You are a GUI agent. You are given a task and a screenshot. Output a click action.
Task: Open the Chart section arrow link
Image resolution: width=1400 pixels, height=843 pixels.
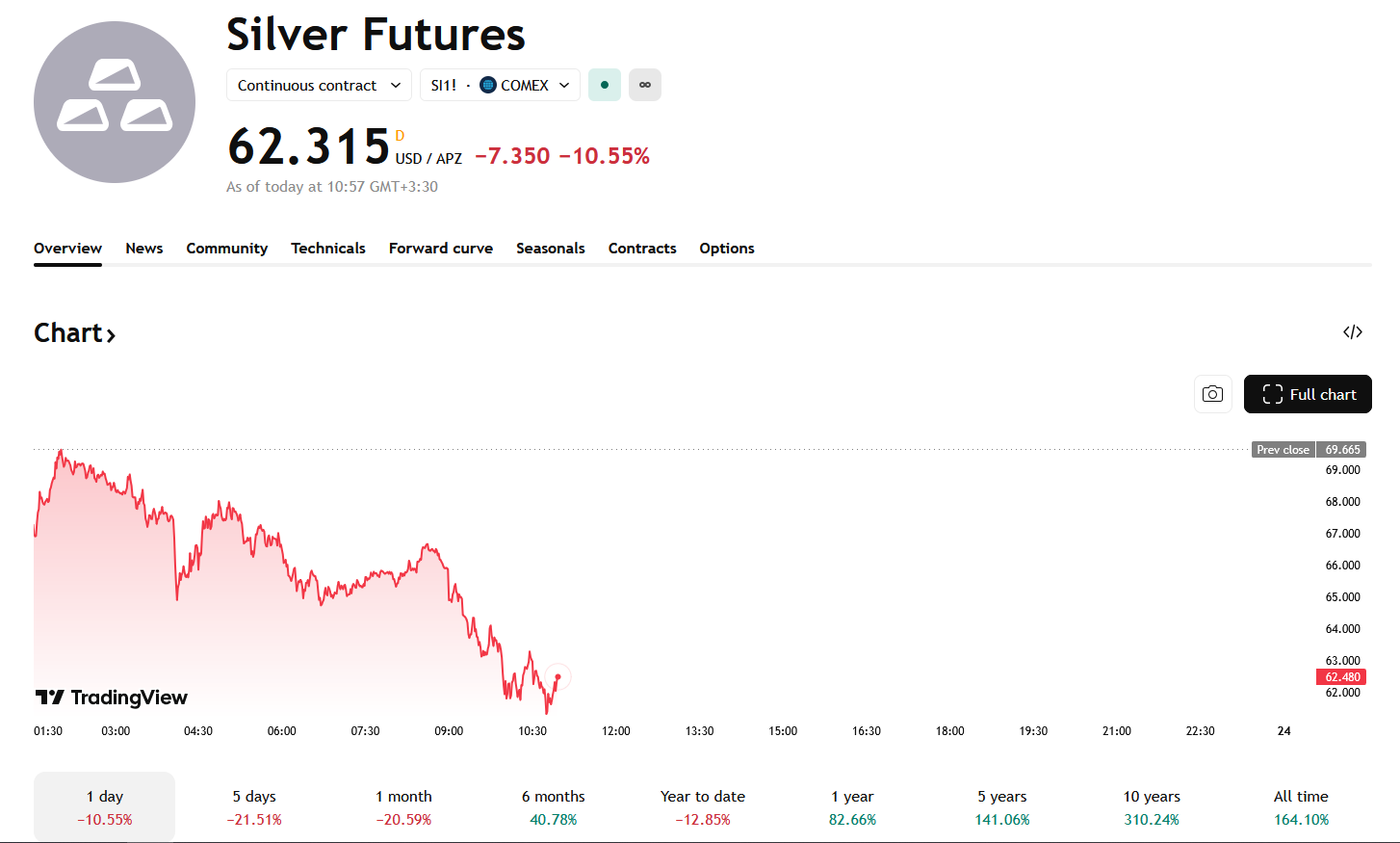(x=75, y=333)
